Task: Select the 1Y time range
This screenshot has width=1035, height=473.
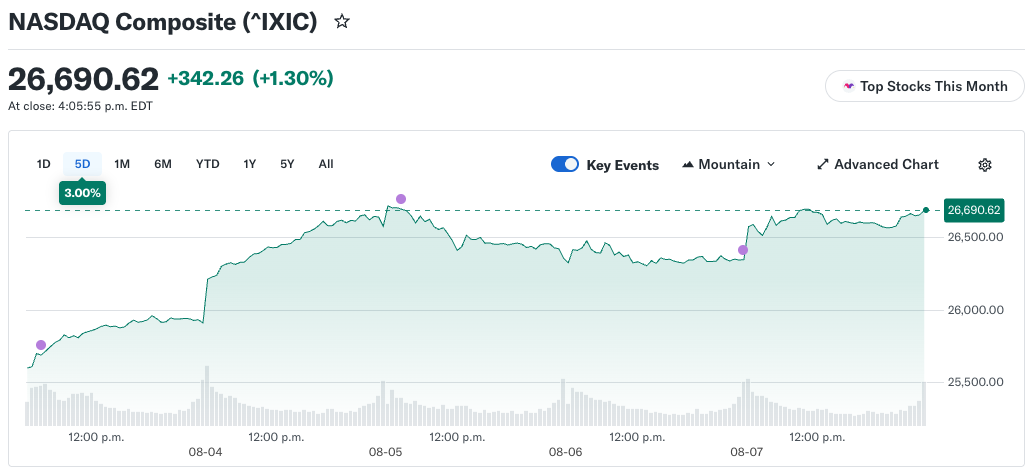Action: point(250,164)
